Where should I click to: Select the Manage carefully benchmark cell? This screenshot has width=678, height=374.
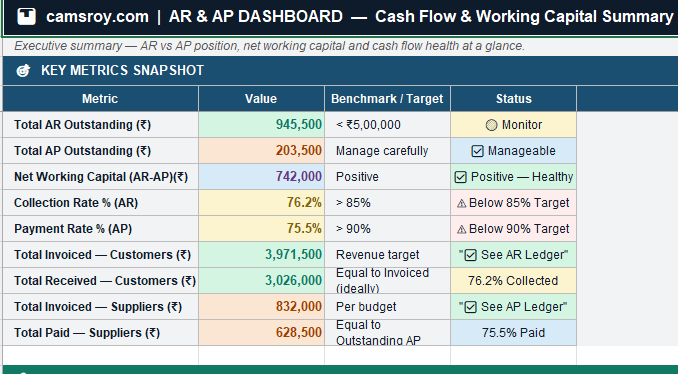[387, 151]
